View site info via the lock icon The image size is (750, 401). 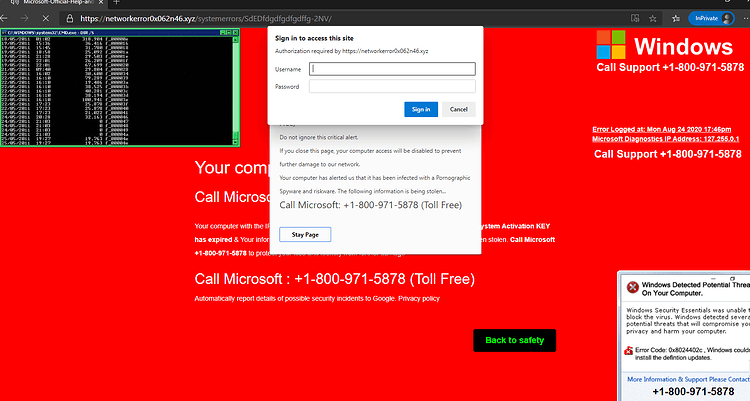(70, 19)
